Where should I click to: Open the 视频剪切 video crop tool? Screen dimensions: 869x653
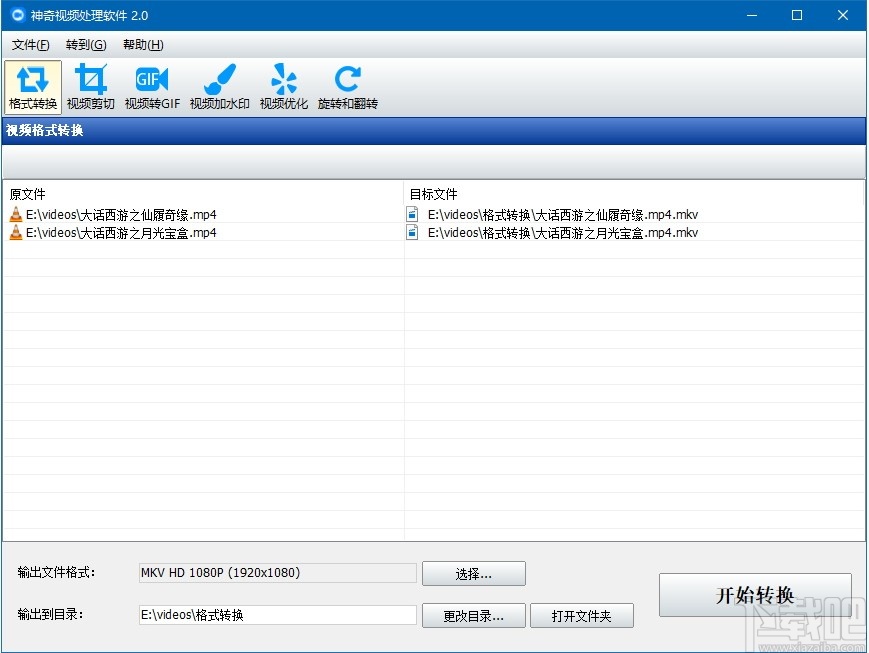click(x=90, y=87)
